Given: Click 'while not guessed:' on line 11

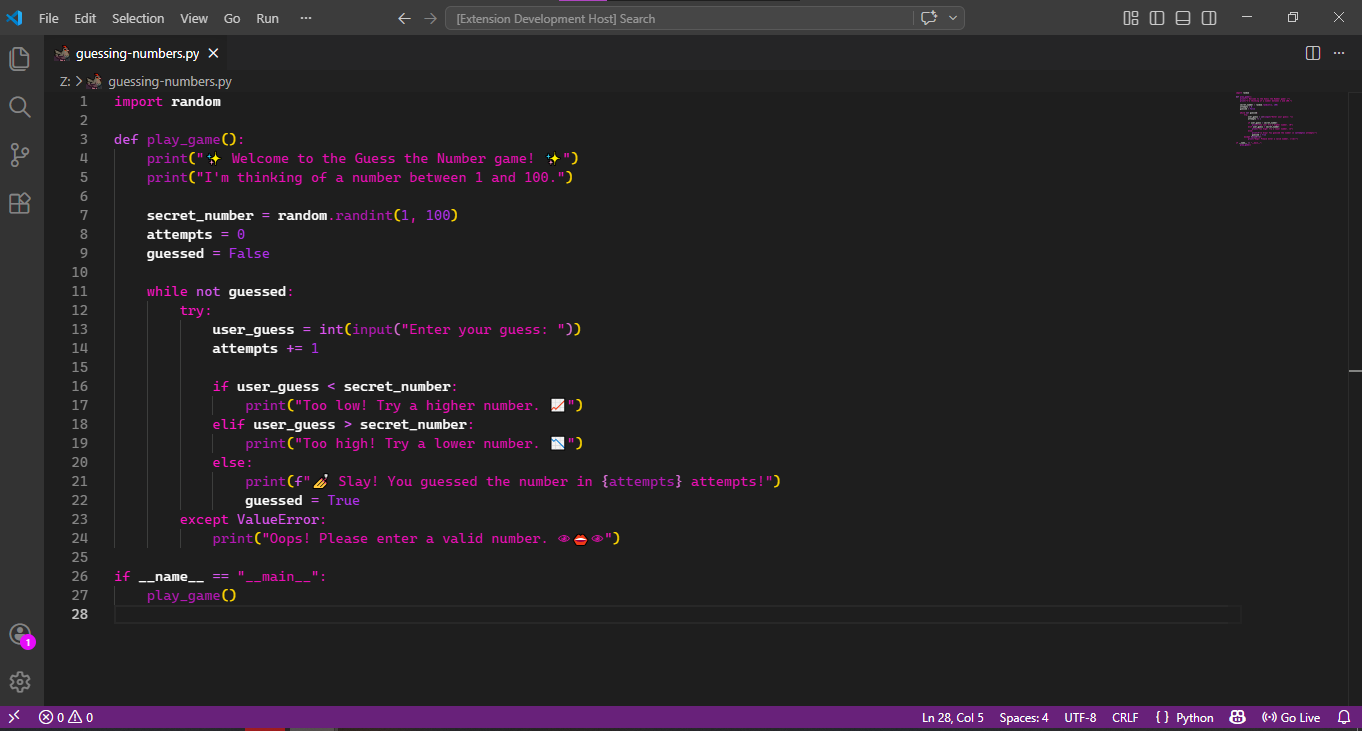Looking at the screenshot, I should pos(220,292).
